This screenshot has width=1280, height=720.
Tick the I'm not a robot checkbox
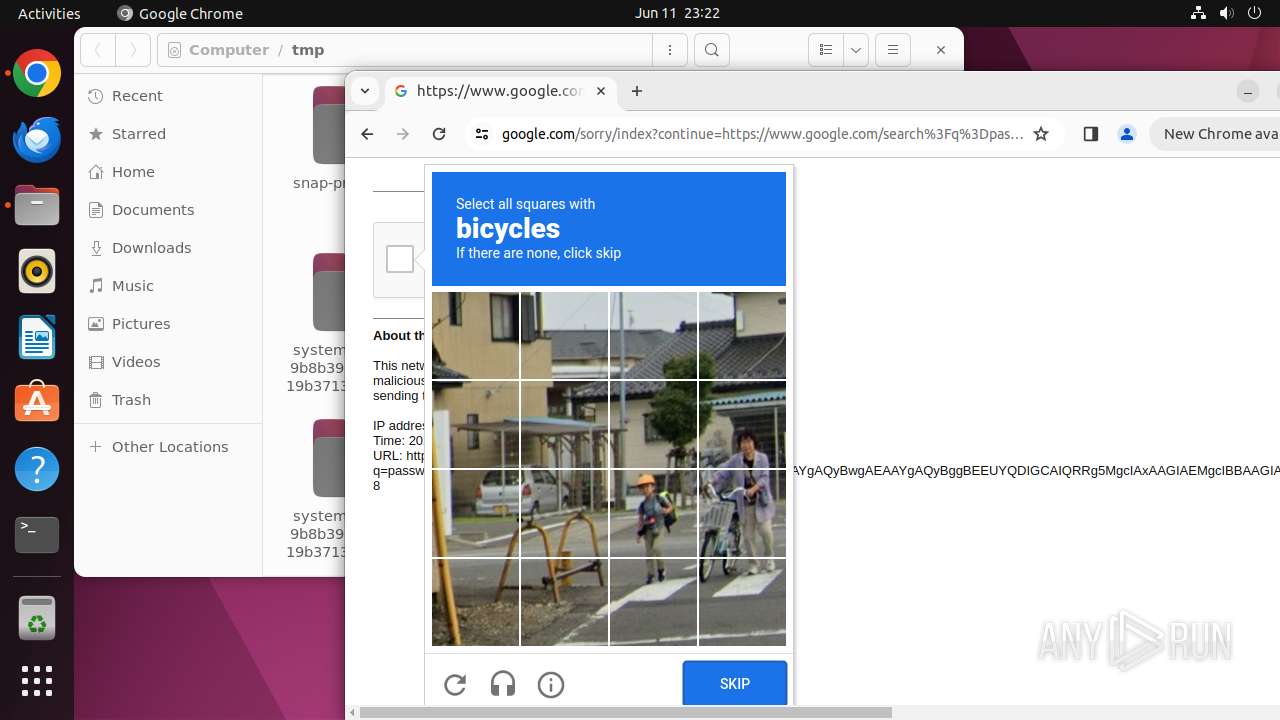400,259
